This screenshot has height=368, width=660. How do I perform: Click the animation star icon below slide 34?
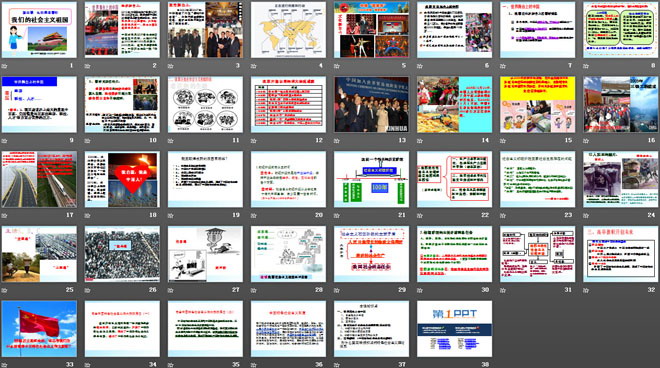88,365
